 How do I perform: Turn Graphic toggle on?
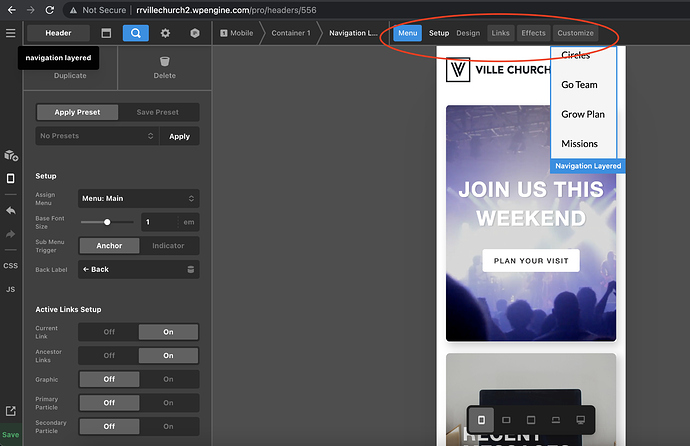coord(168,379)
